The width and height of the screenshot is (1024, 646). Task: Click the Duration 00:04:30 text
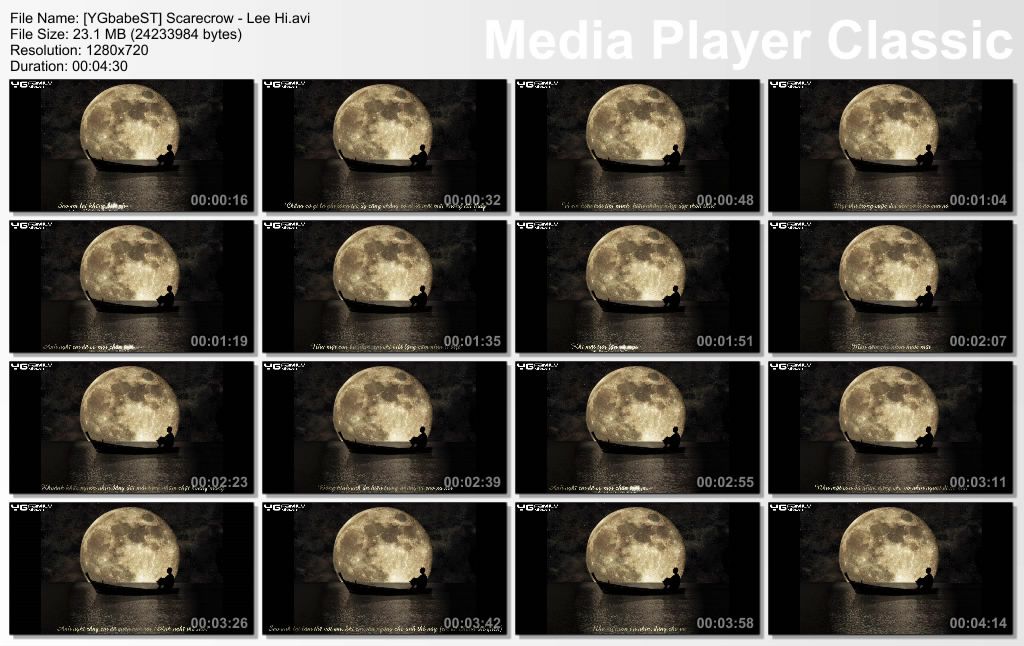click(x=69, y=66)
